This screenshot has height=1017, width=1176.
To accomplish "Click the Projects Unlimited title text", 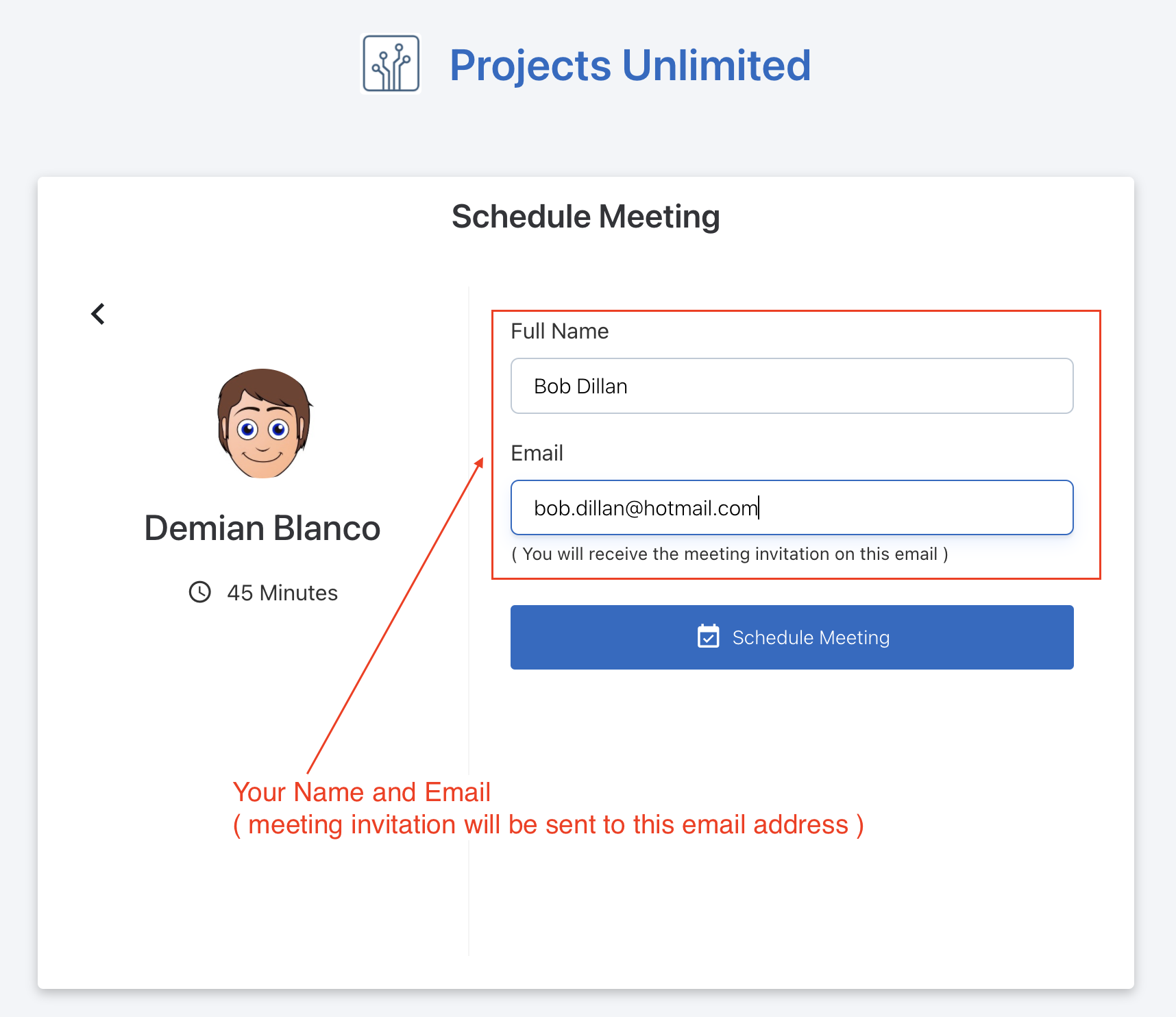I will 630,66.
